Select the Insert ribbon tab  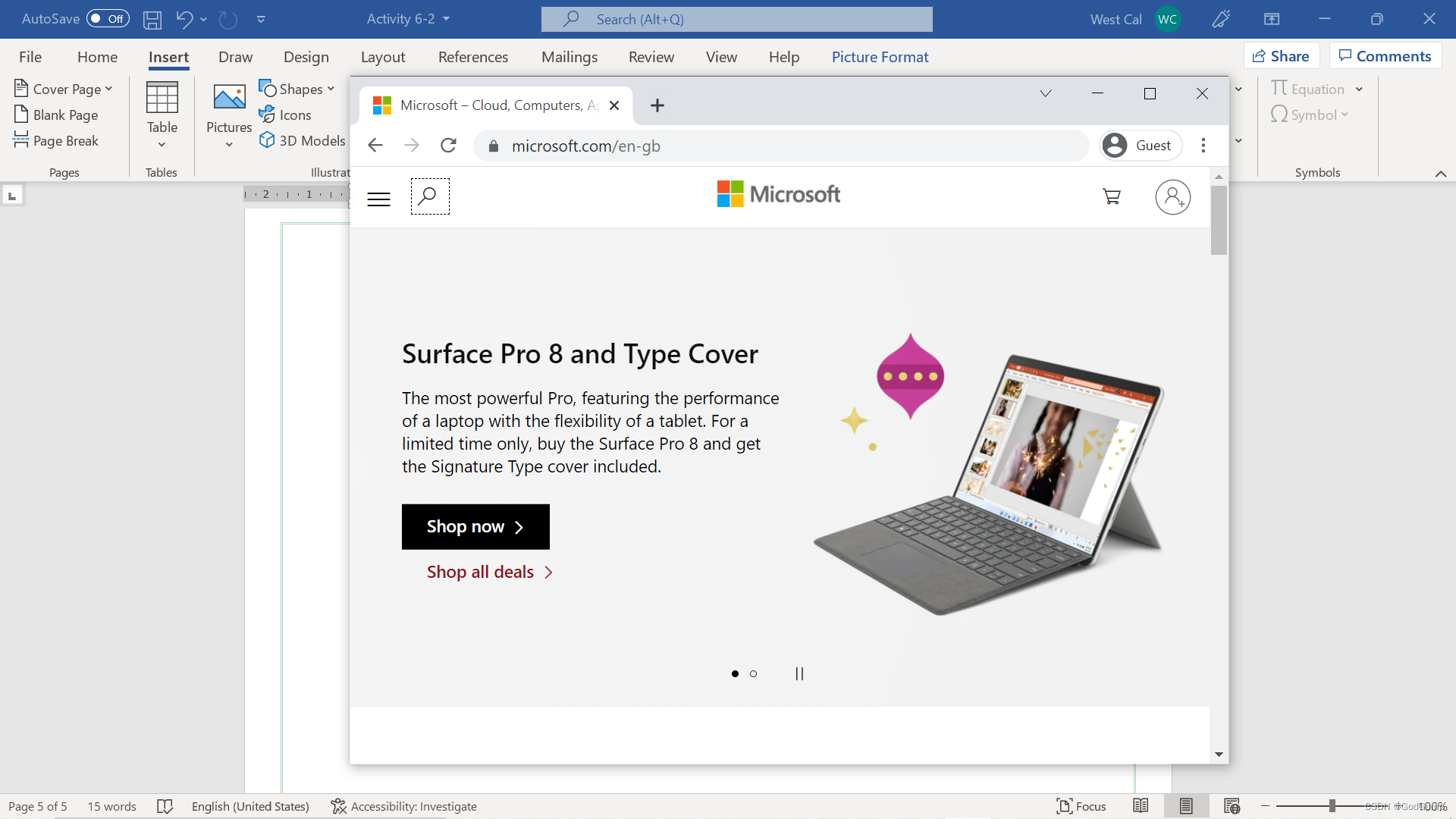coord(168,56)
